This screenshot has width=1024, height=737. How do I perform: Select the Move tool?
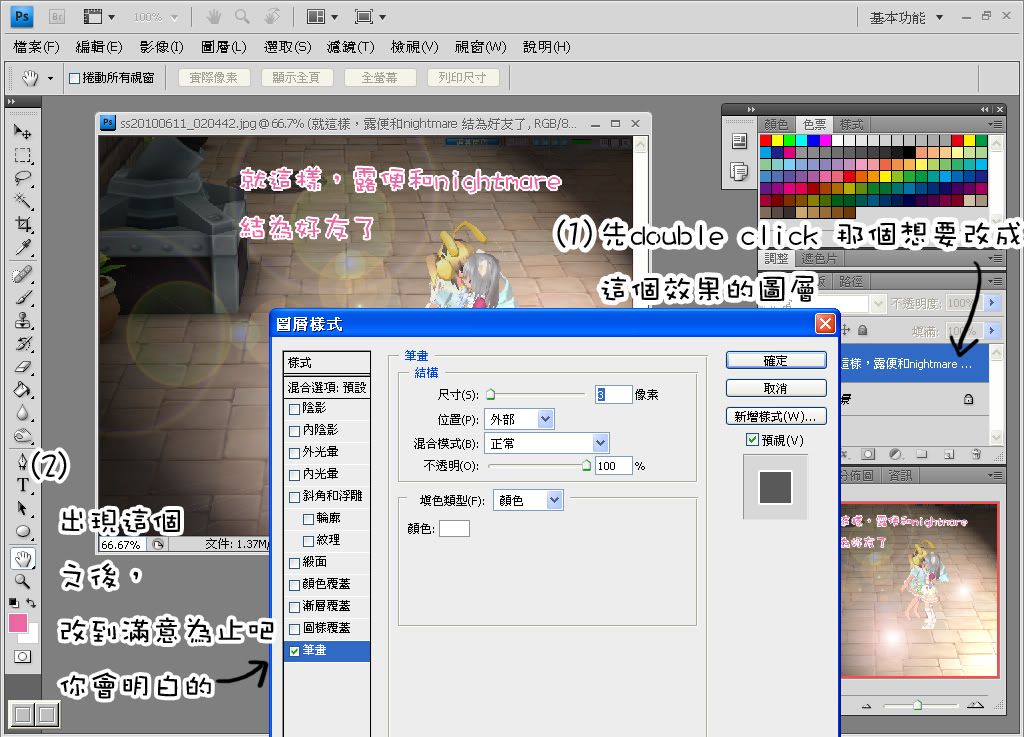click(22, 132)
